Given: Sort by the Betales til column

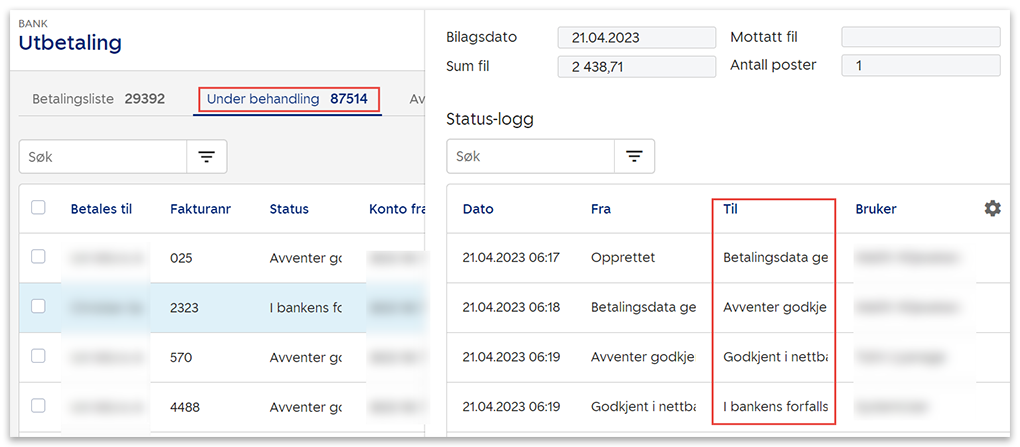Looking at the screenshot, I should pyautogui.click(x=101, y=209).
